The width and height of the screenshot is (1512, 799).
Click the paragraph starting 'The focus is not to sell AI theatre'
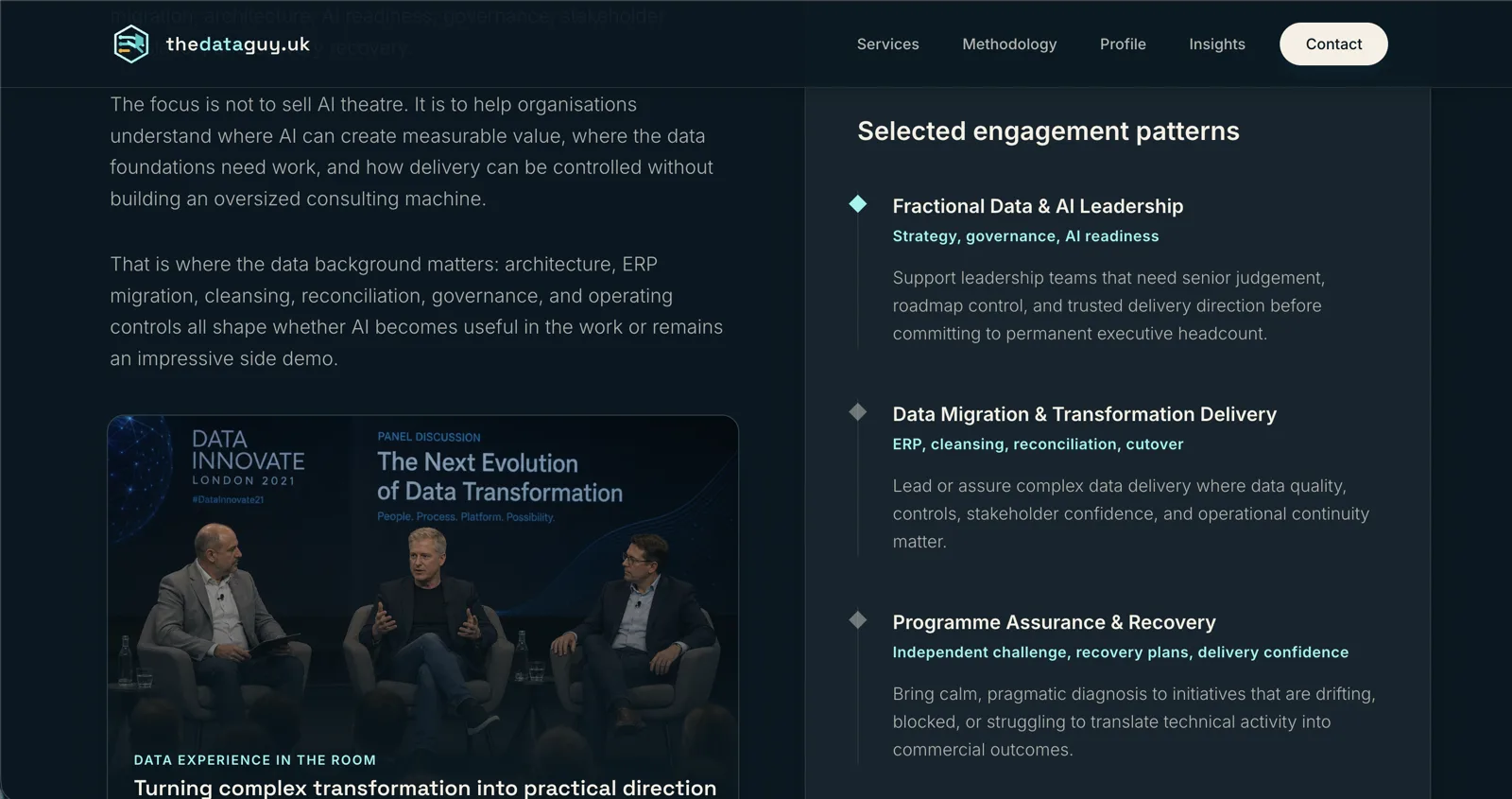(411, 151)
